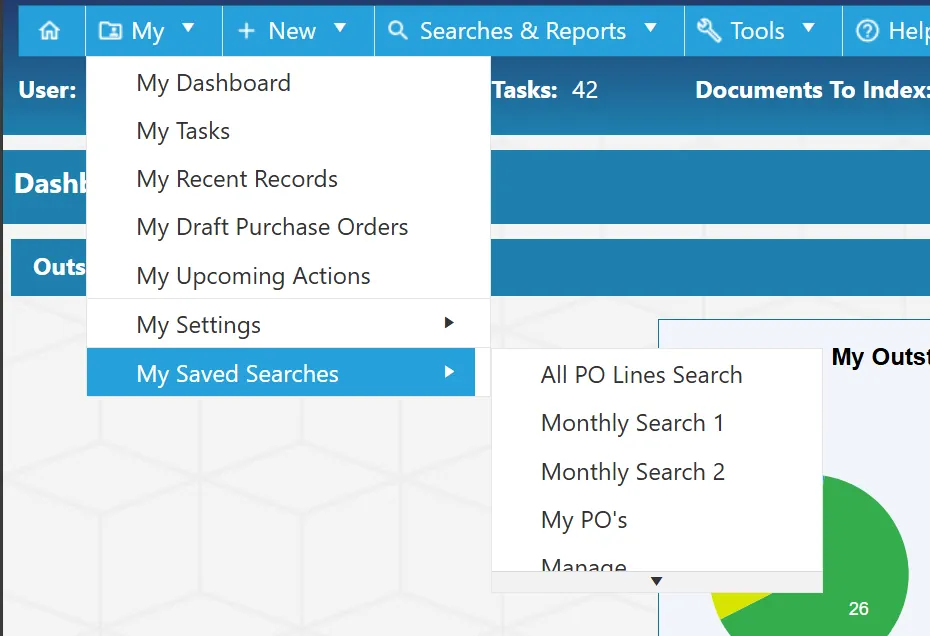This screenshot has width=930, height=636.
Task: Run All PO Lines Search
Action: 657,375
